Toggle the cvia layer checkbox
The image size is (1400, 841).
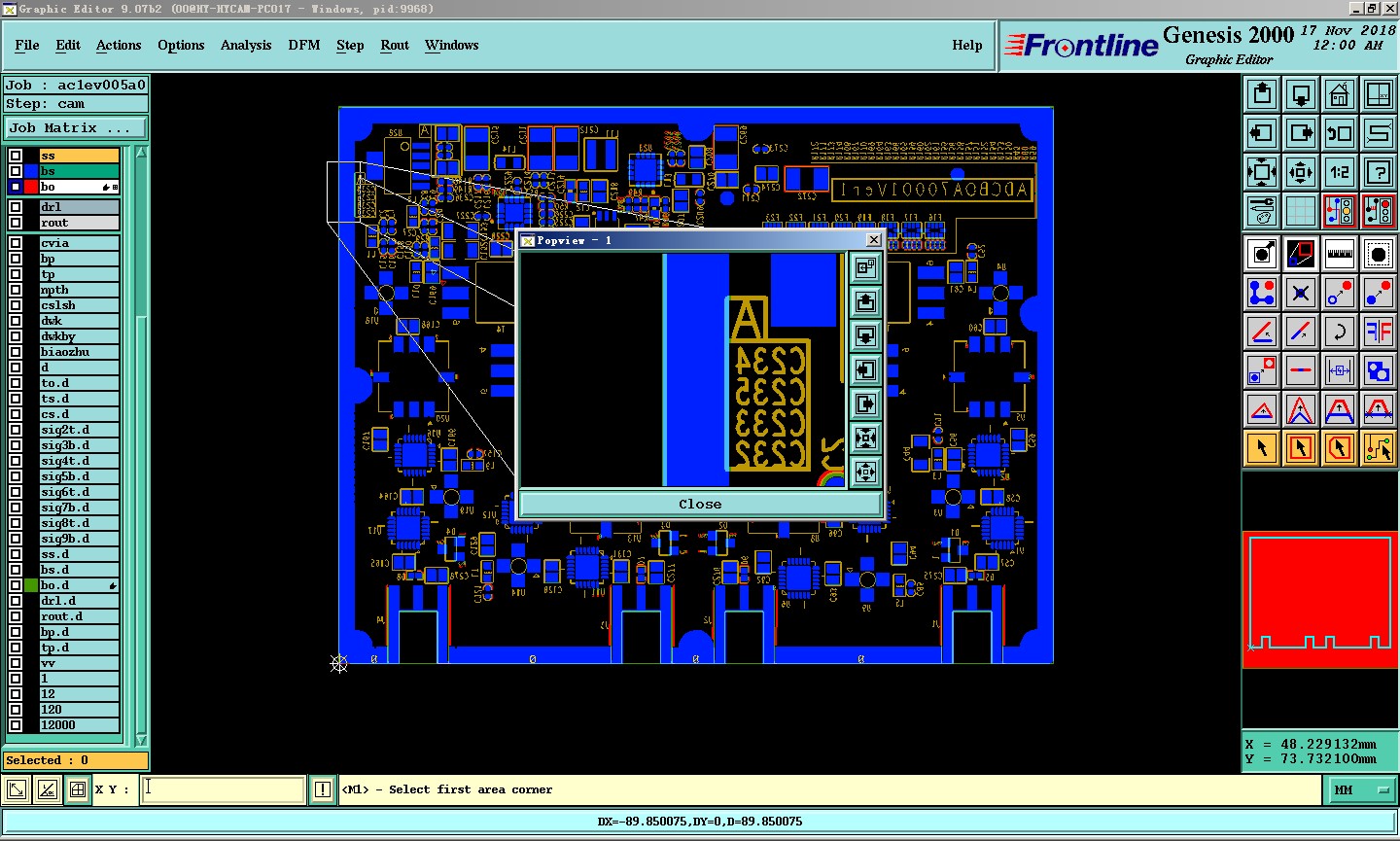coord(16,243)
